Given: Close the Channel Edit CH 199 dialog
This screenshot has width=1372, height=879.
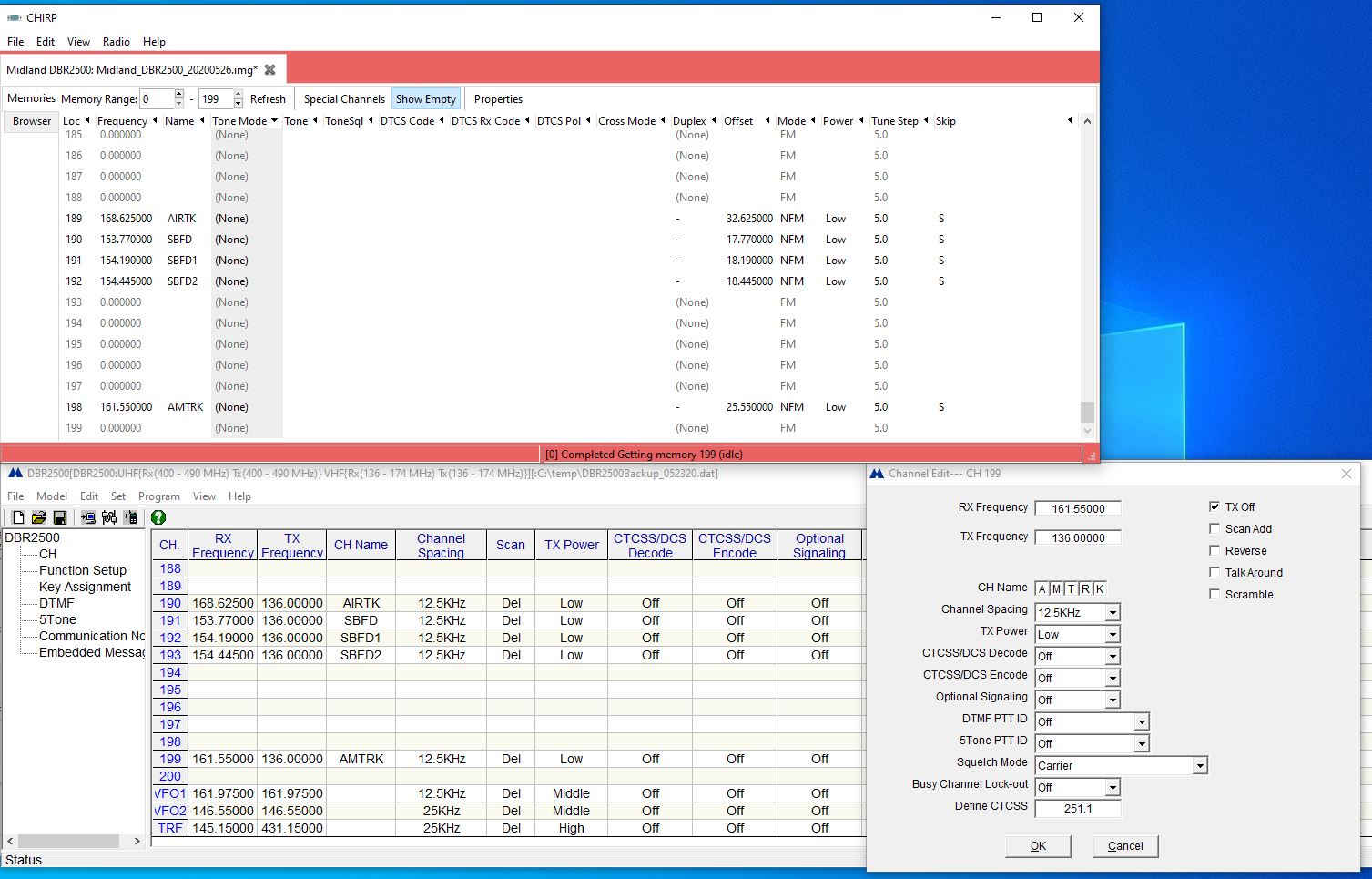Looking at the screenshot, I should point(1347,474).
